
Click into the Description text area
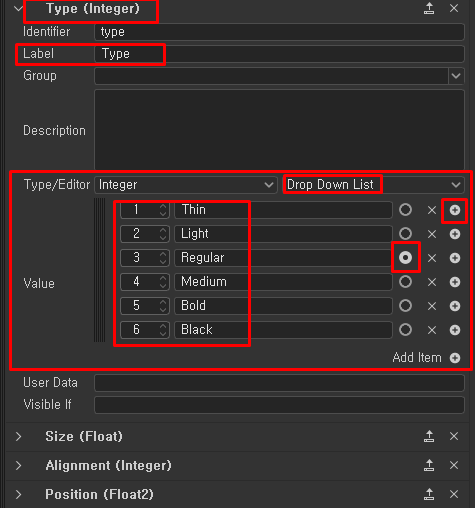click(x=279, y=130)
